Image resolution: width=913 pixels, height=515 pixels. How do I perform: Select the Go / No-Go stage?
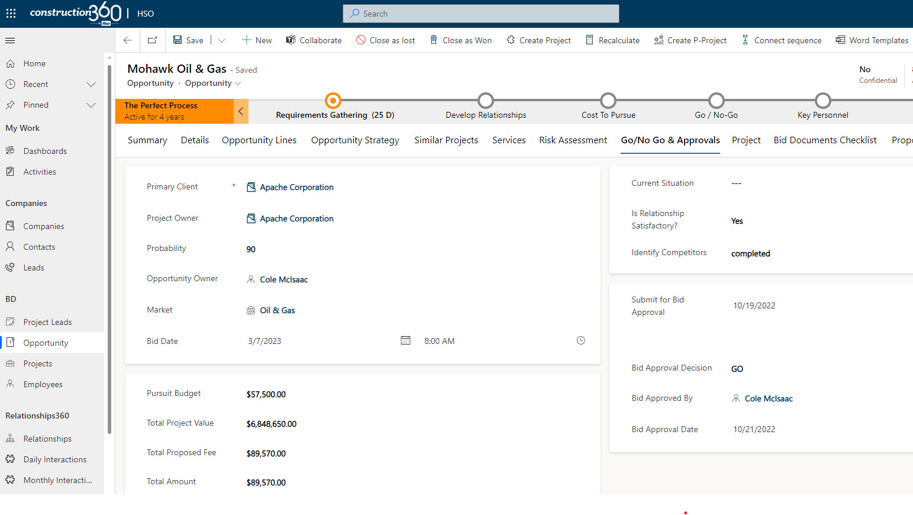(x=716, y=101)
